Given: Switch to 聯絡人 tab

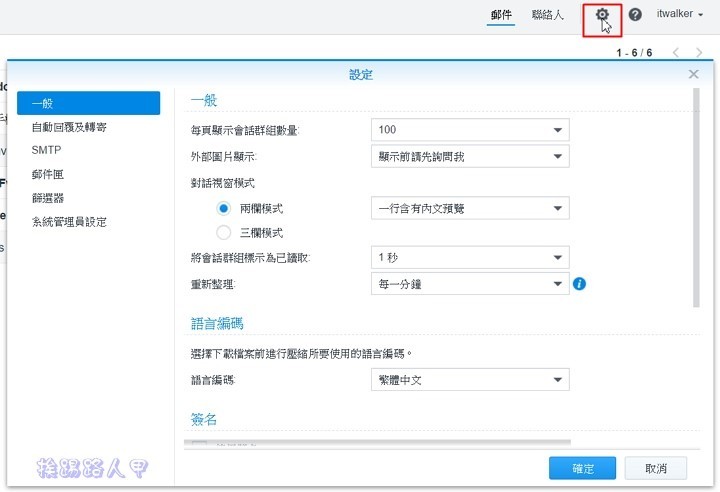Looking at the screenshot, I should pyautogui.click(x=547, y=15).
